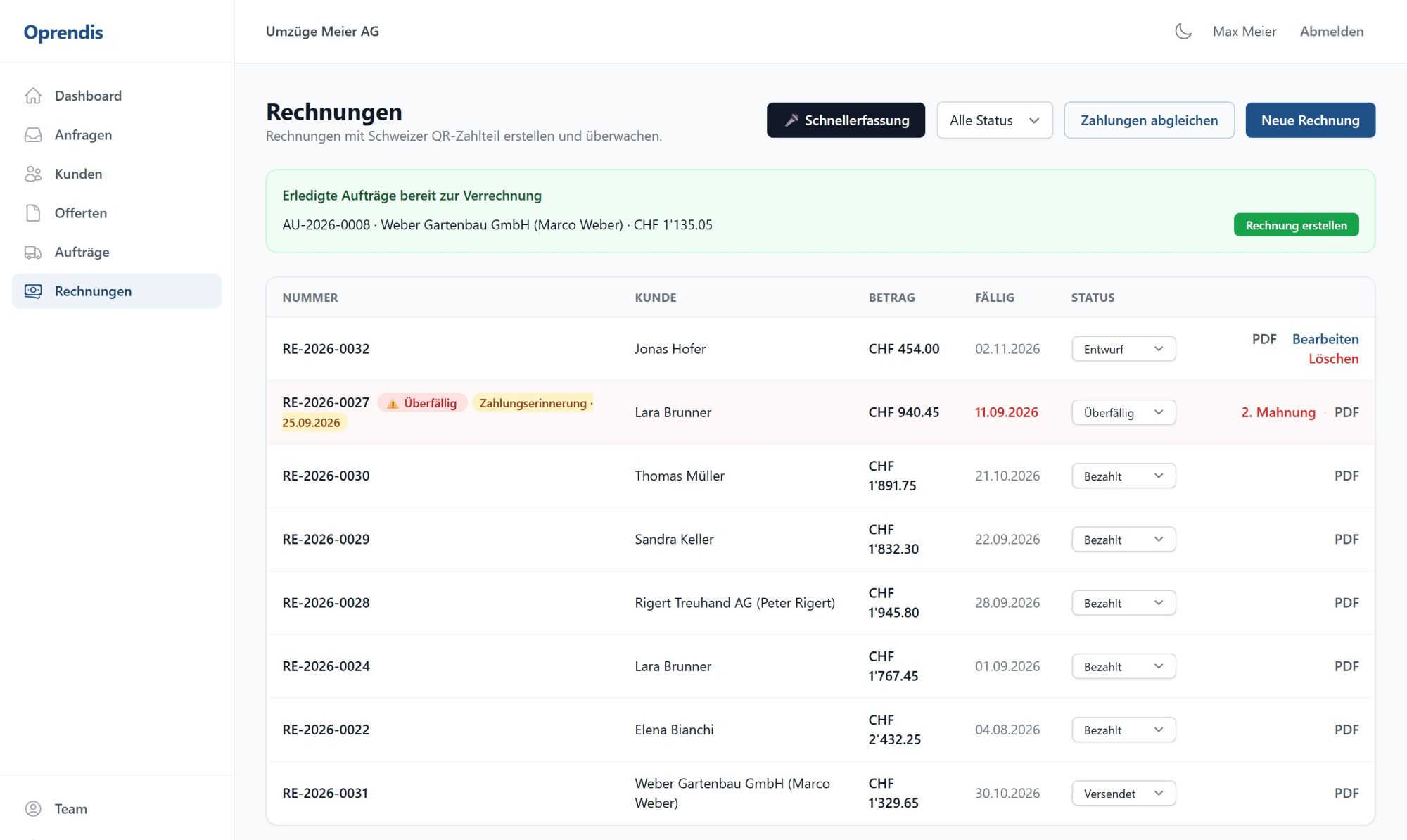Open the Aufträge page
1407x840 pixels.
117,252
